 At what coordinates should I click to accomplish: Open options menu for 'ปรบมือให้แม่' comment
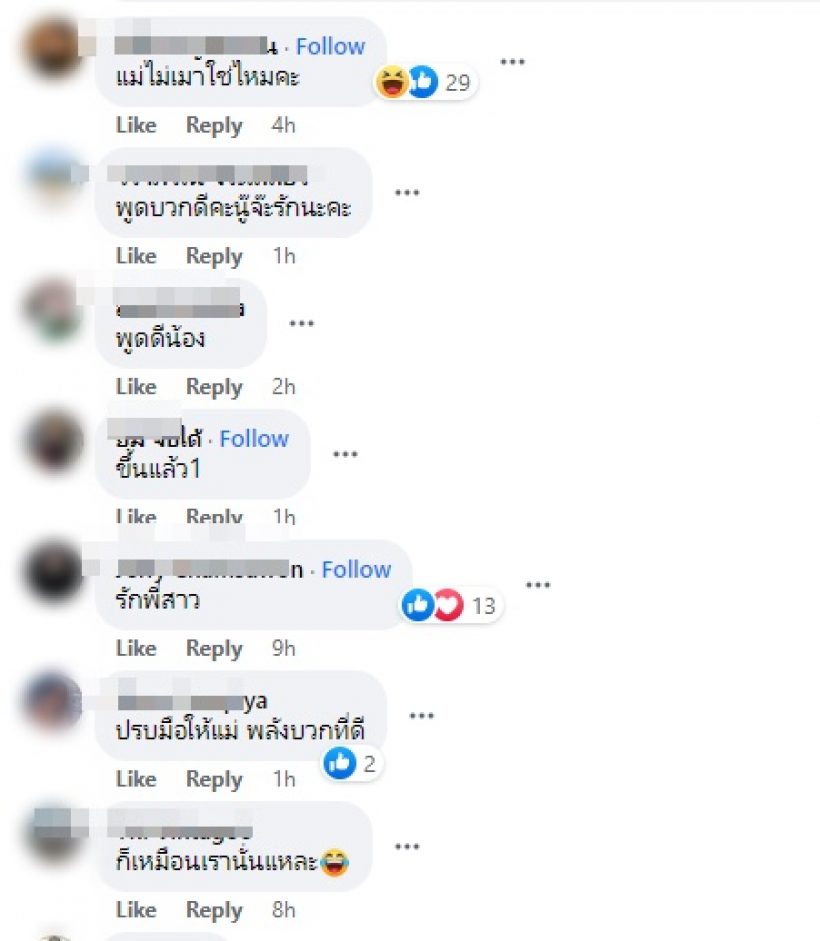(421, 716)
